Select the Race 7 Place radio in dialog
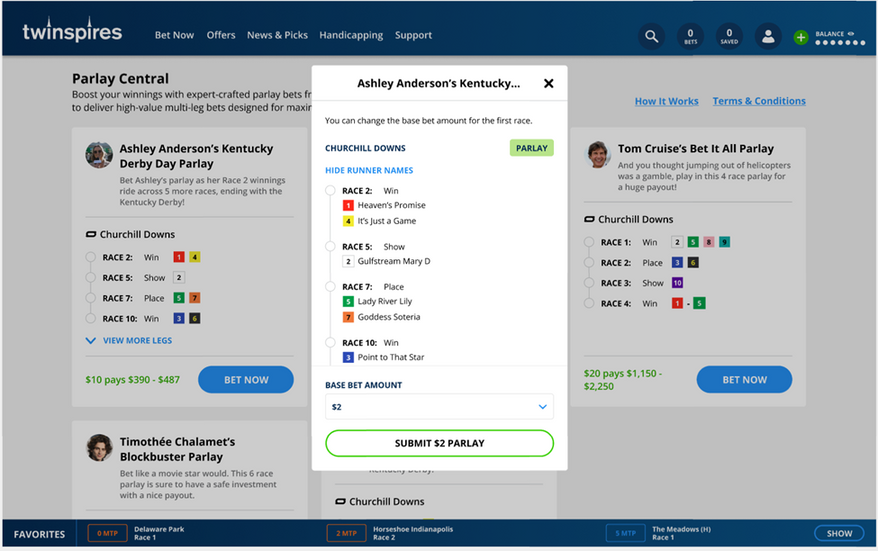This screenshot has height=551, width=878. tap(331, 287)
